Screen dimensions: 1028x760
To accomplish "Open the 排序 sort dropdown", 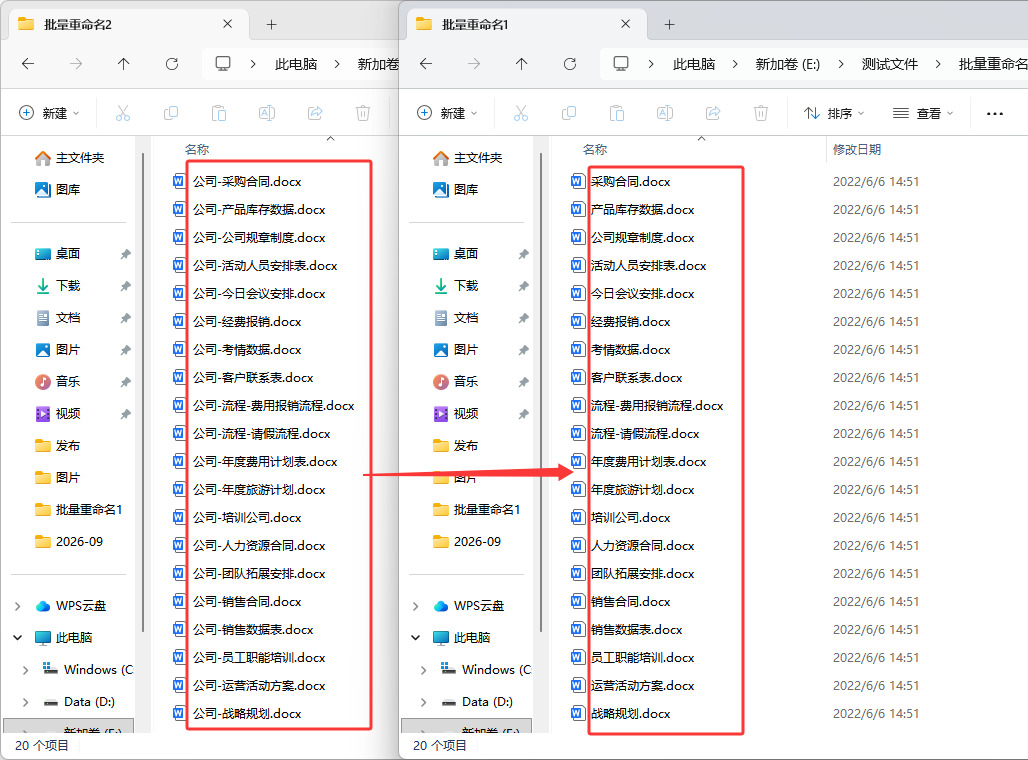I will click(x=834, y=113).
